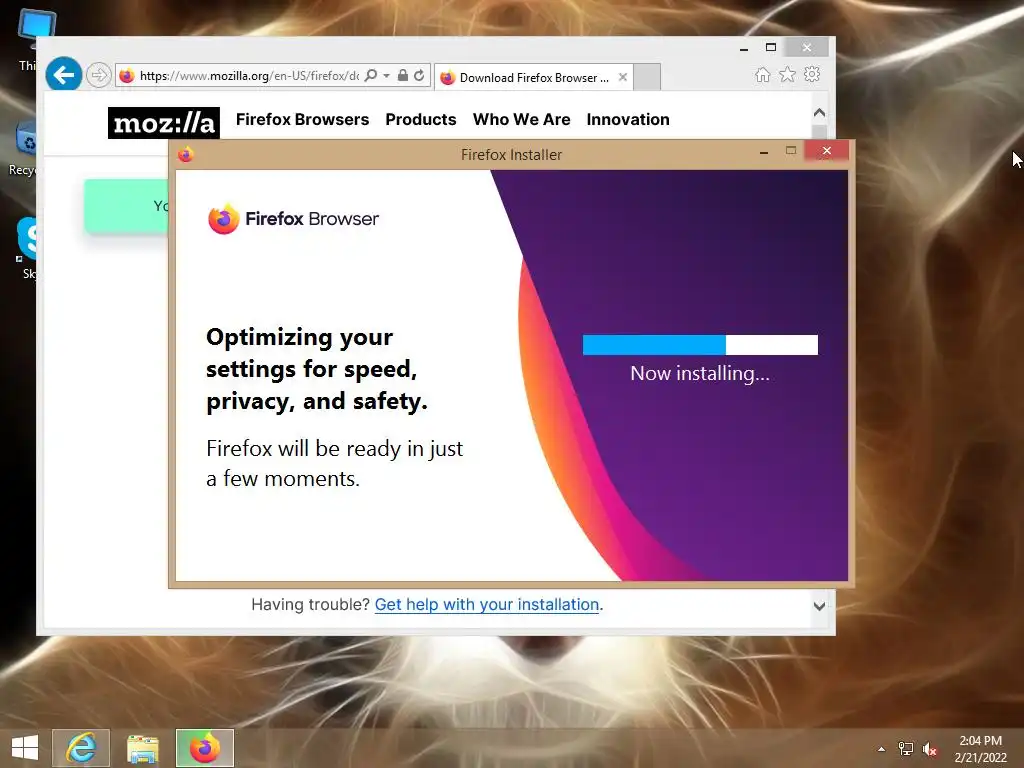
Task: Open the address bar dropdown arrow
Action: [x=387, y=76]
